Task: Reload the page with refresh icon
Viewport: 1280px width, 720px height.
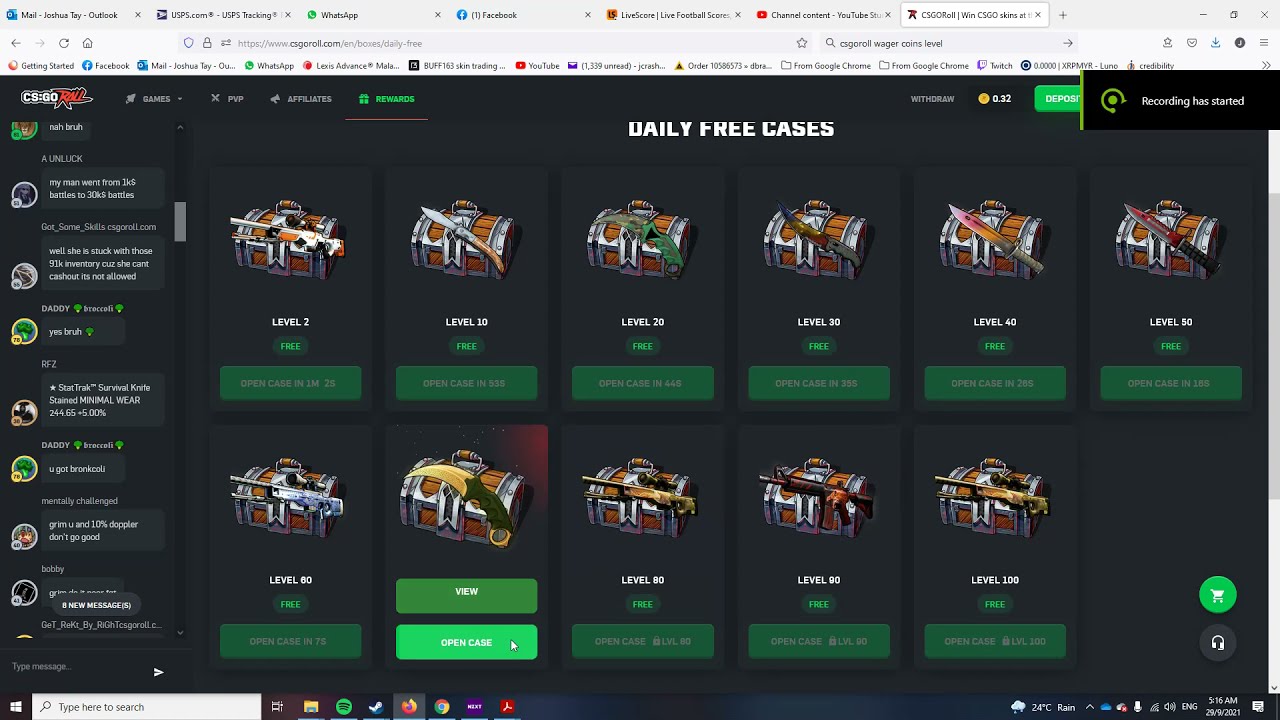Action: tap(64, 43)
